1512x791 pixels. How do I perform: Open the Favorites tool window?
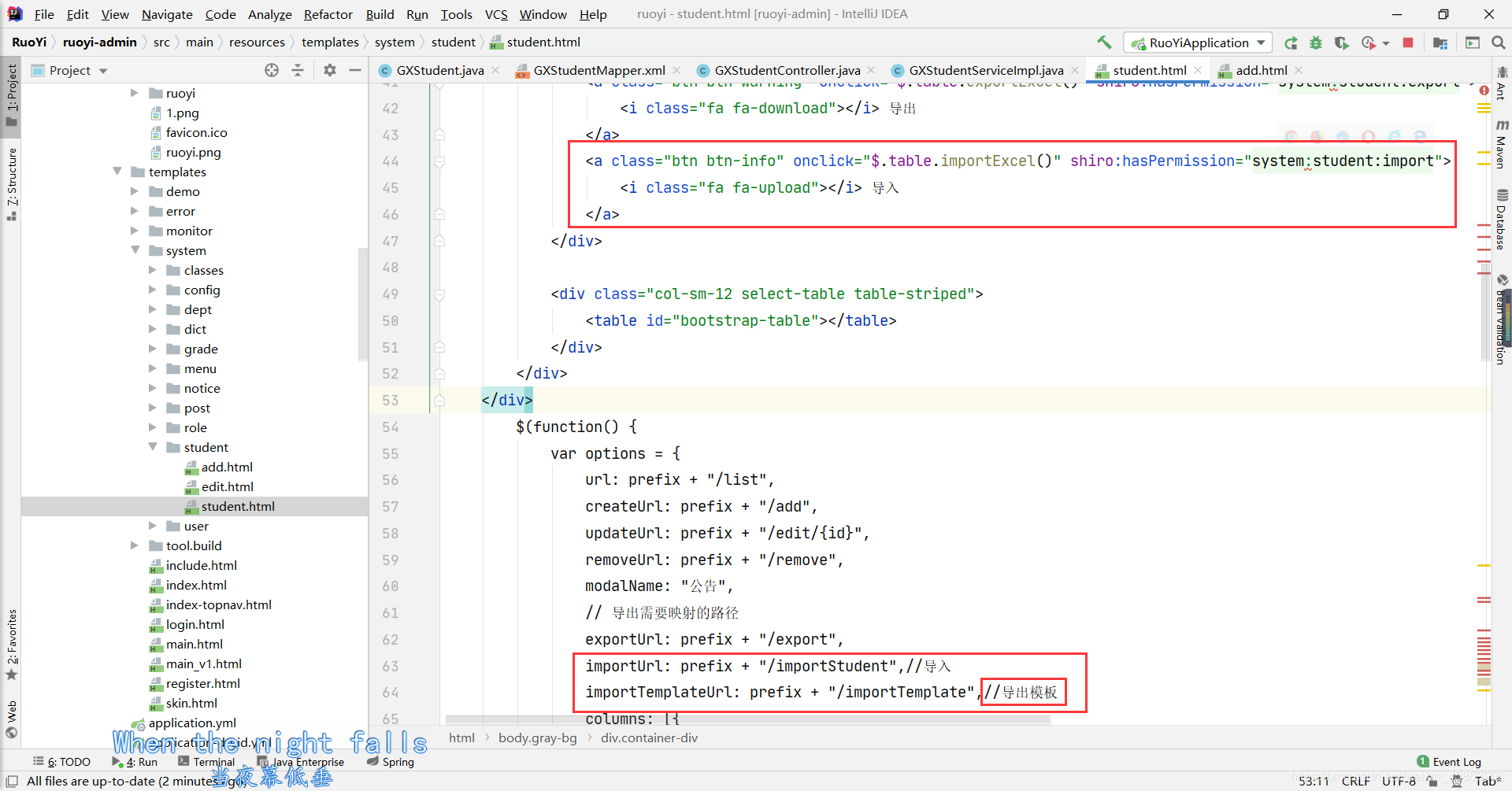coord(11,645)
